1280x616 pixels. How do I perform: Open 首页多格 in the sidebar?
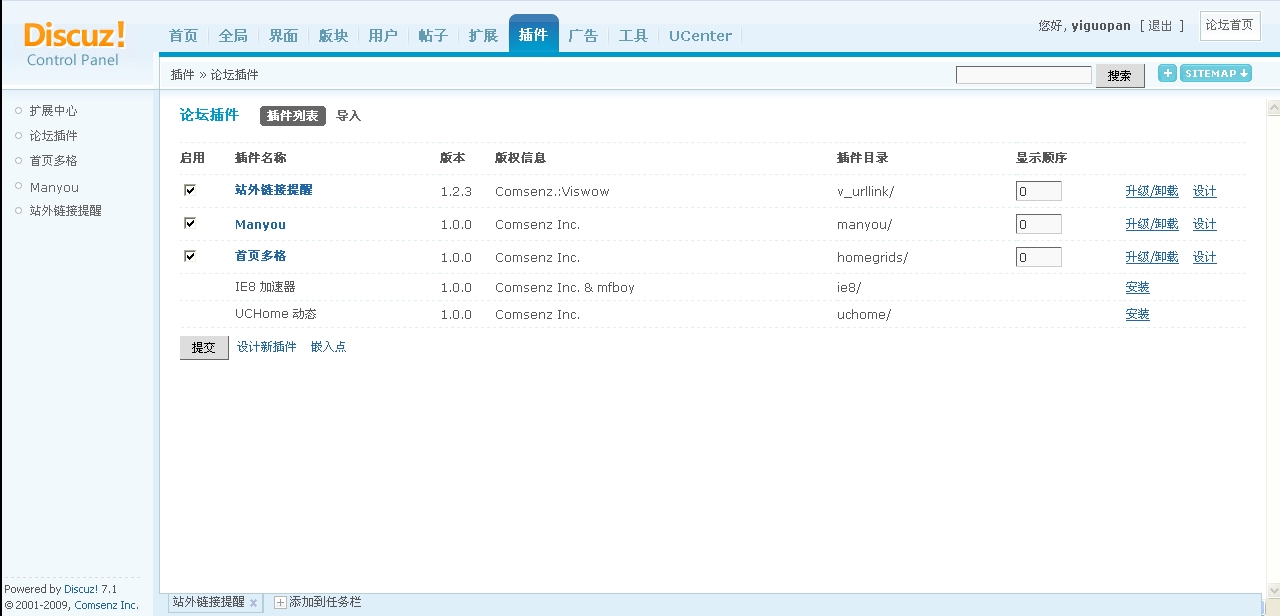point(53,161)
